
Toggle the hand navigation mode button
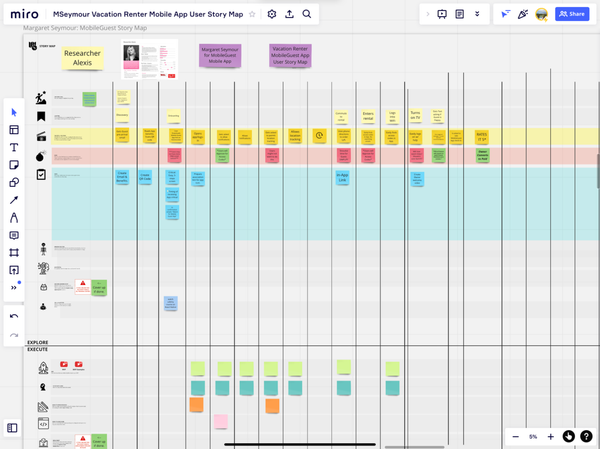click(x=568, y=437)
